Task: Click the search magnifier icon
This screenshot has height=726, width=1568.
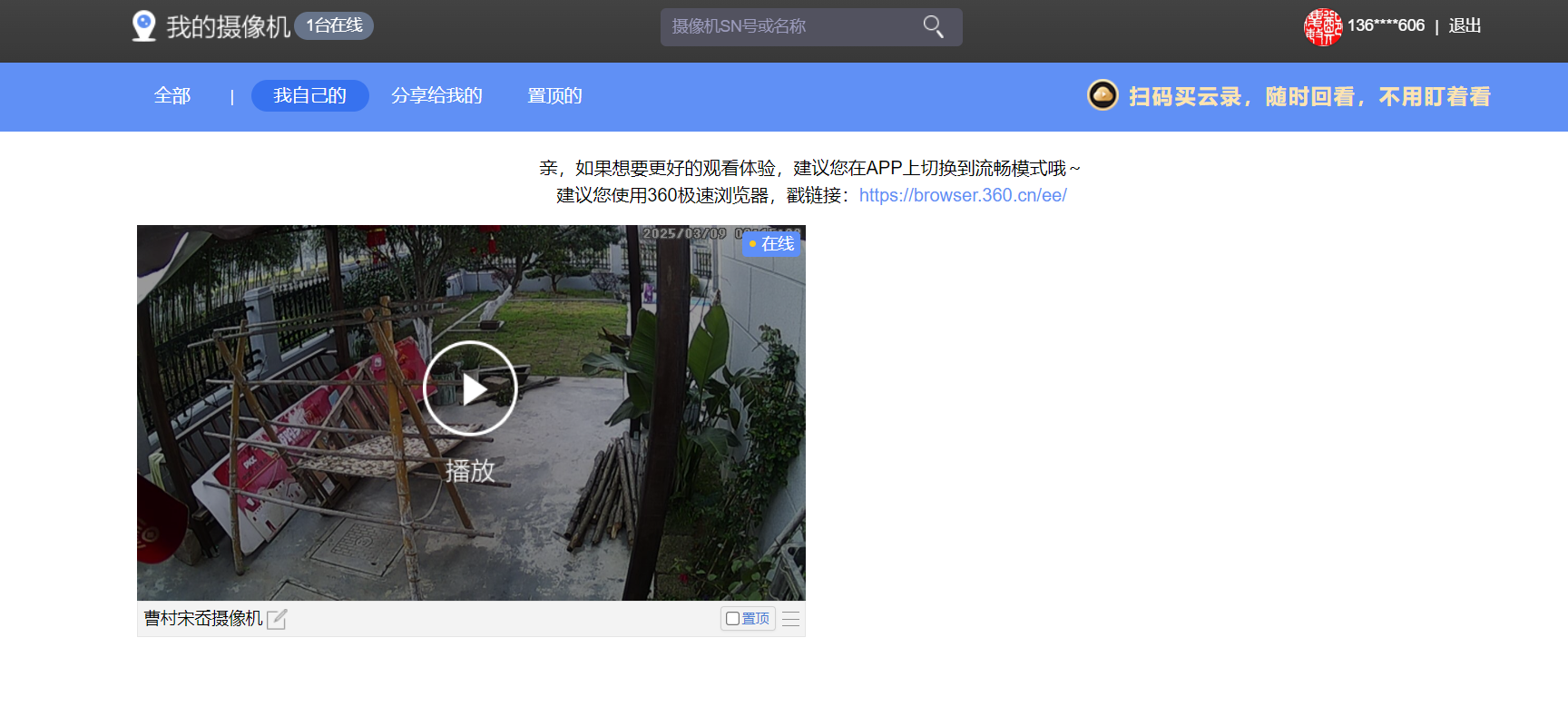Action: click(933, 27)
